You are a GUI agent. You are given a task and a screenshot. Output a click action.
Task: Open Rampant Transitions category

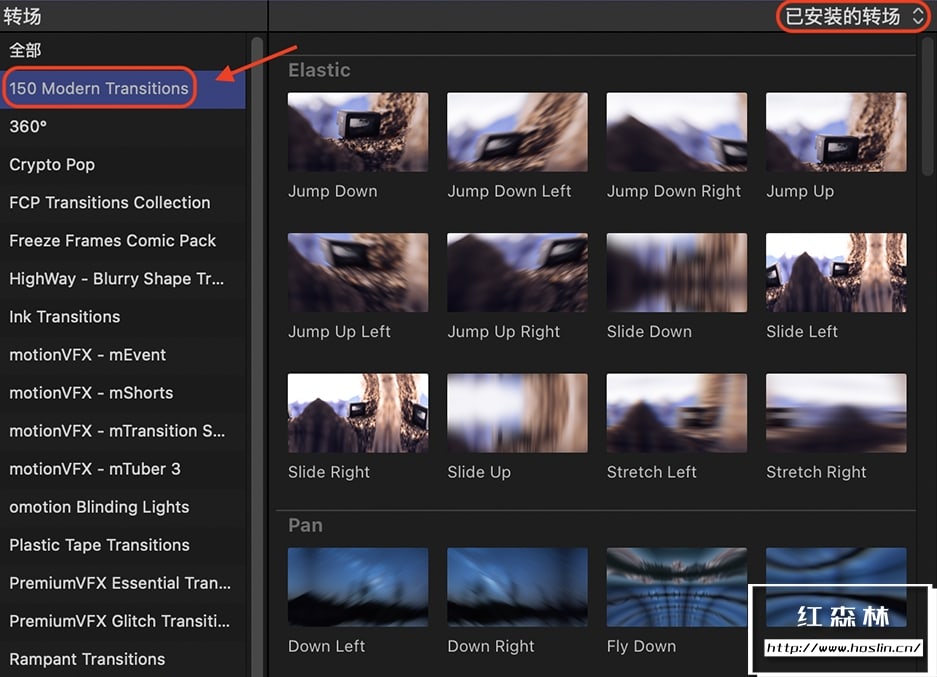123,659
